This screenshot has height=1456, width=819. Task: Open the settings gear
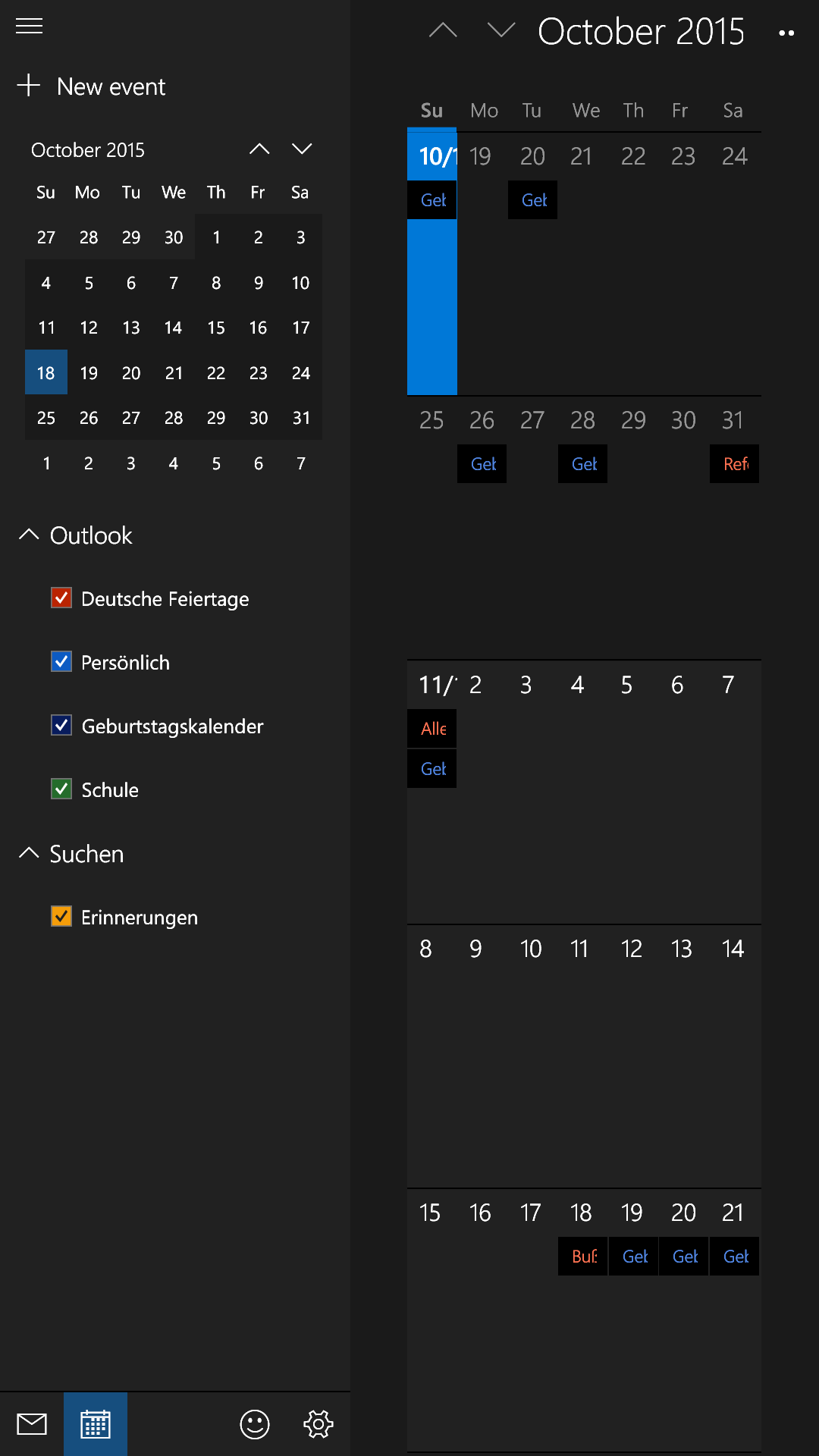[318, 1424]
